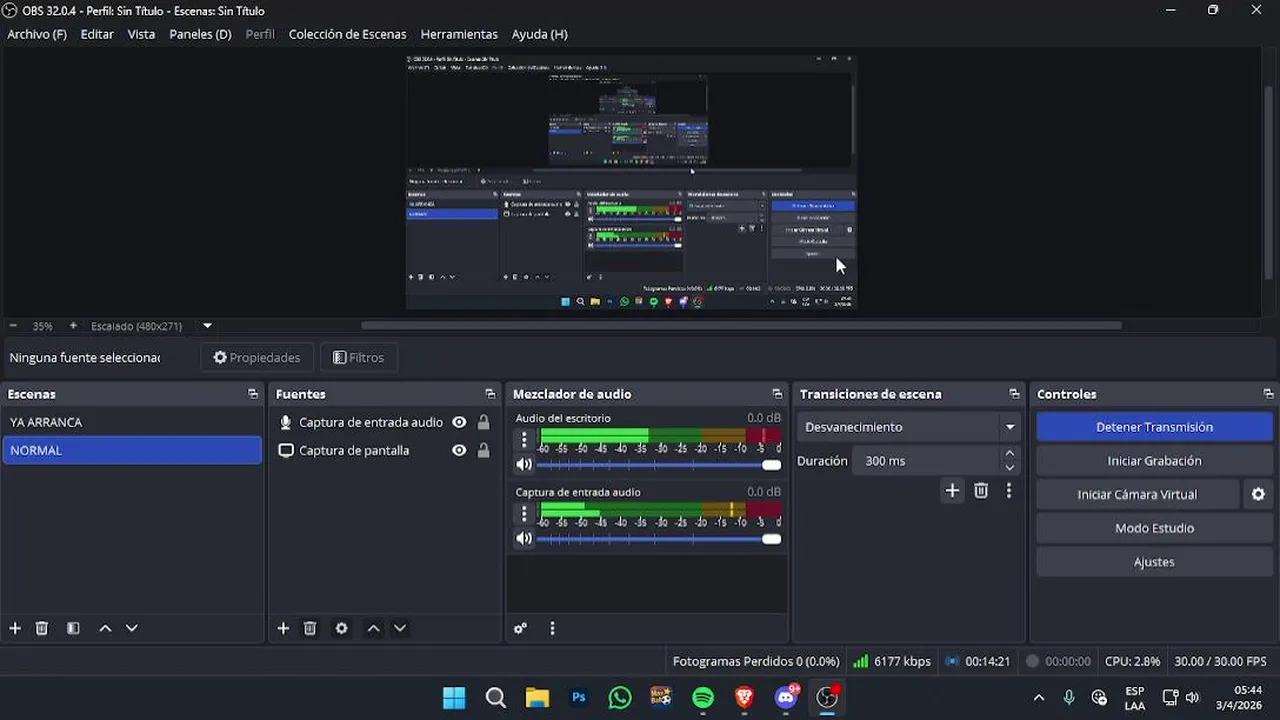Adjust Audio del escritorio volume slider
Viewport: 1280px width, 720px height.
659,465
